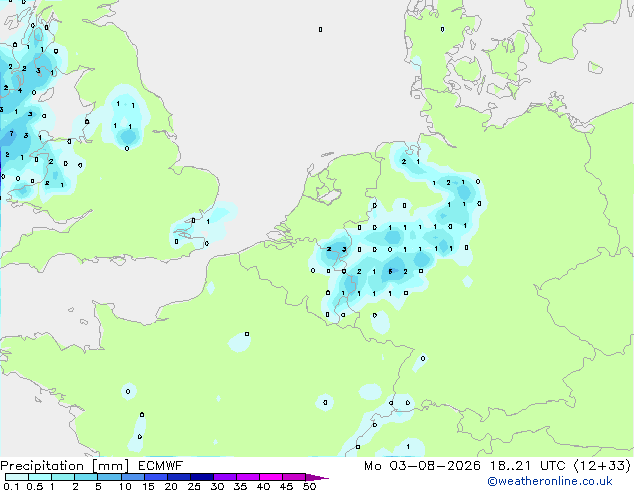
Task: Click the '7' precipitation value over Ireland
Action: pos(11,133)
